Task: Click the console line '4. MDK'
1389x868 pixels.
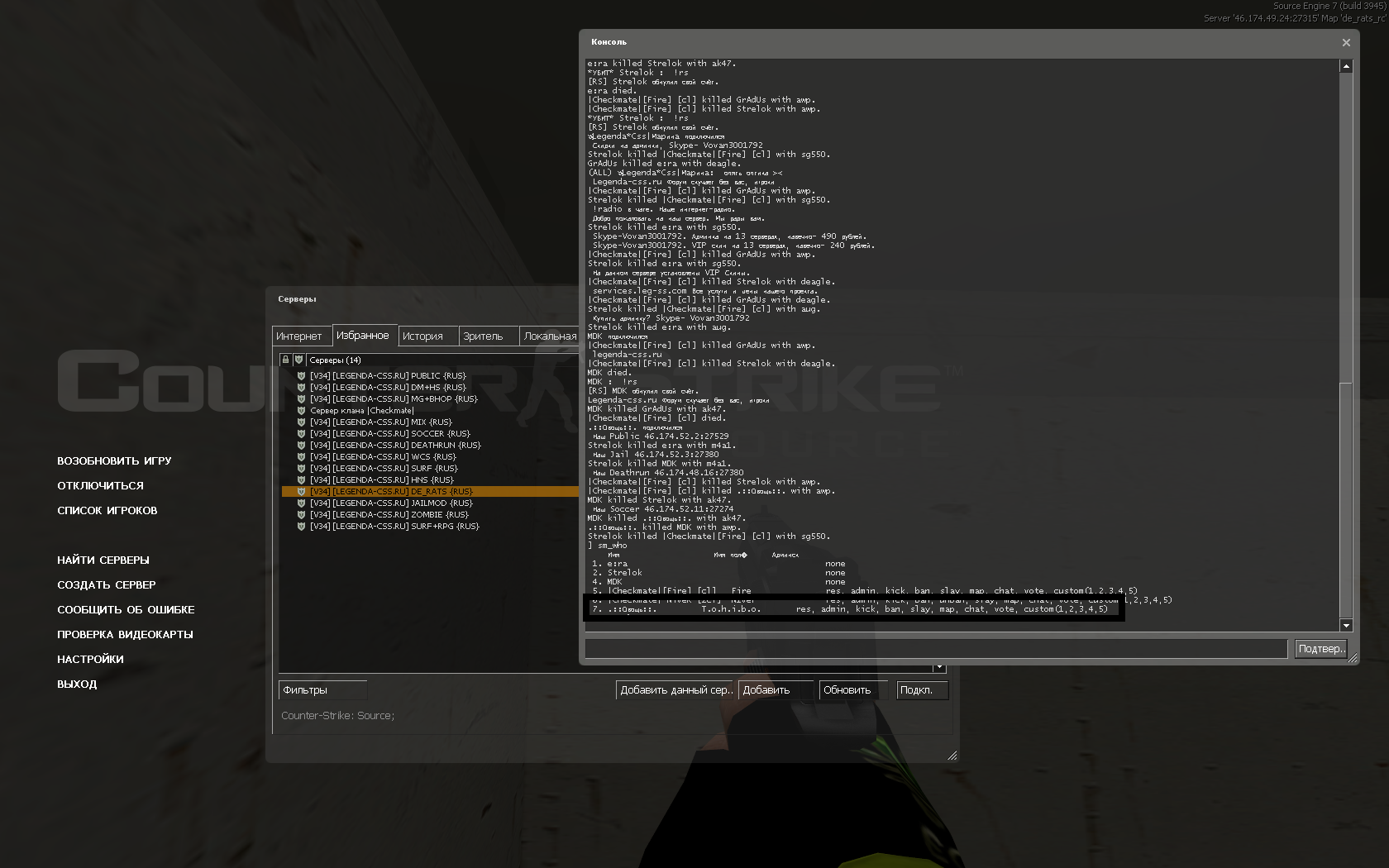Action: click(x=607, y=582)
